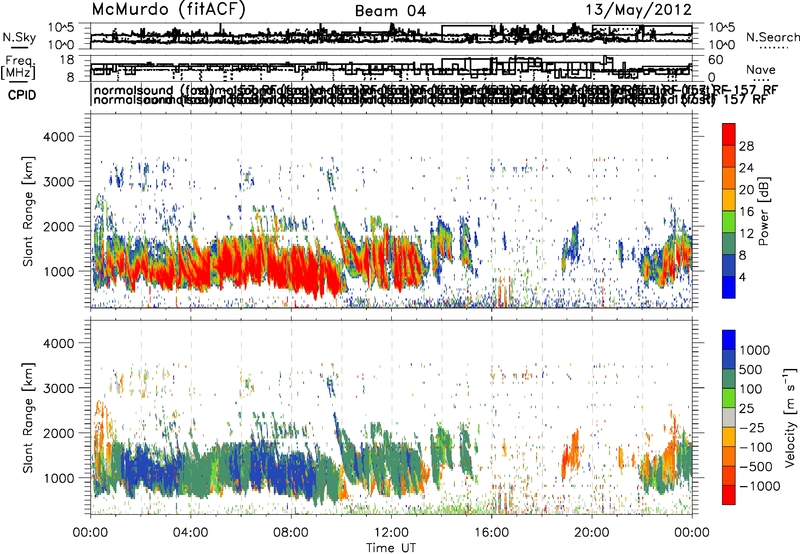Image resolution: width=800 pixels, height=554 pixels.
Task: Click the "Time UT" axis title
Action: point(391,548)
